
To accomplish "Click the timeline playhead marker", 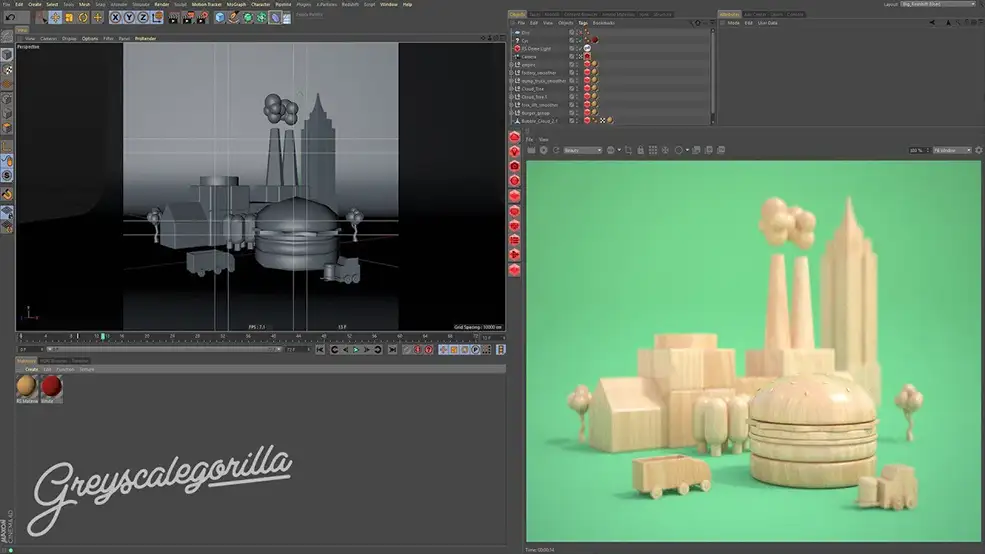I will [102, 337].
